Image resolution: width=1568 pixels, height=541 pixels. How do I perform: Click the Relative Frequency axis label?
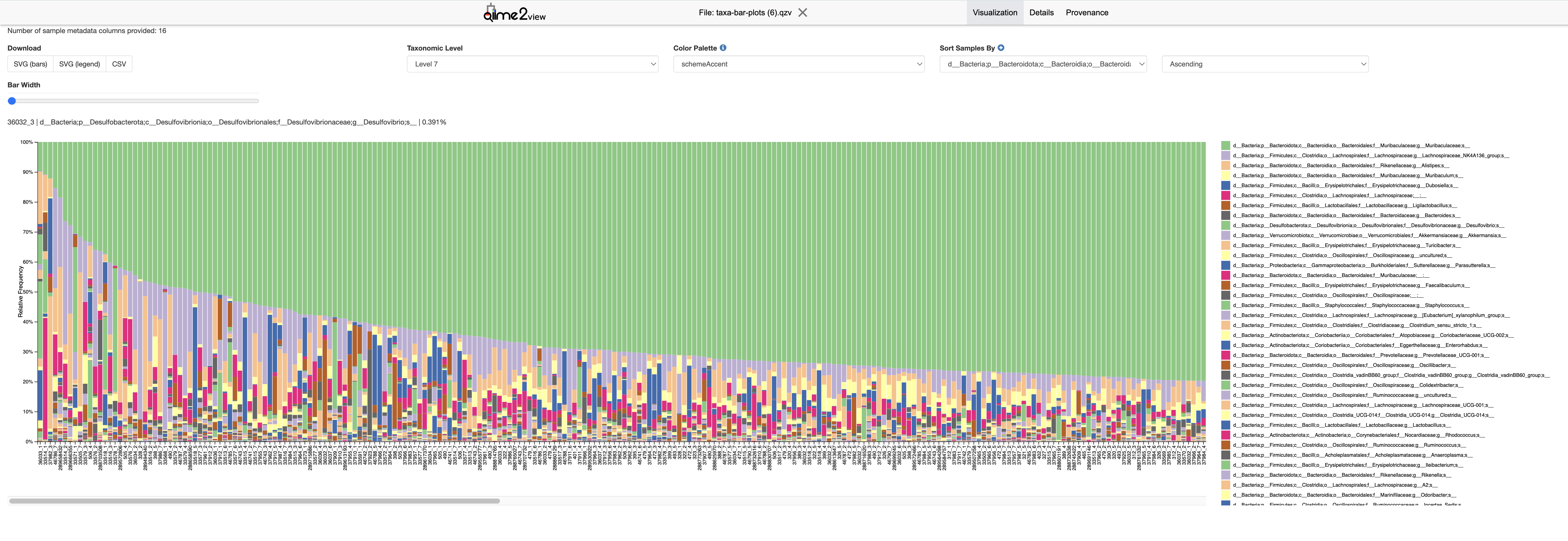tap(21, 291)
